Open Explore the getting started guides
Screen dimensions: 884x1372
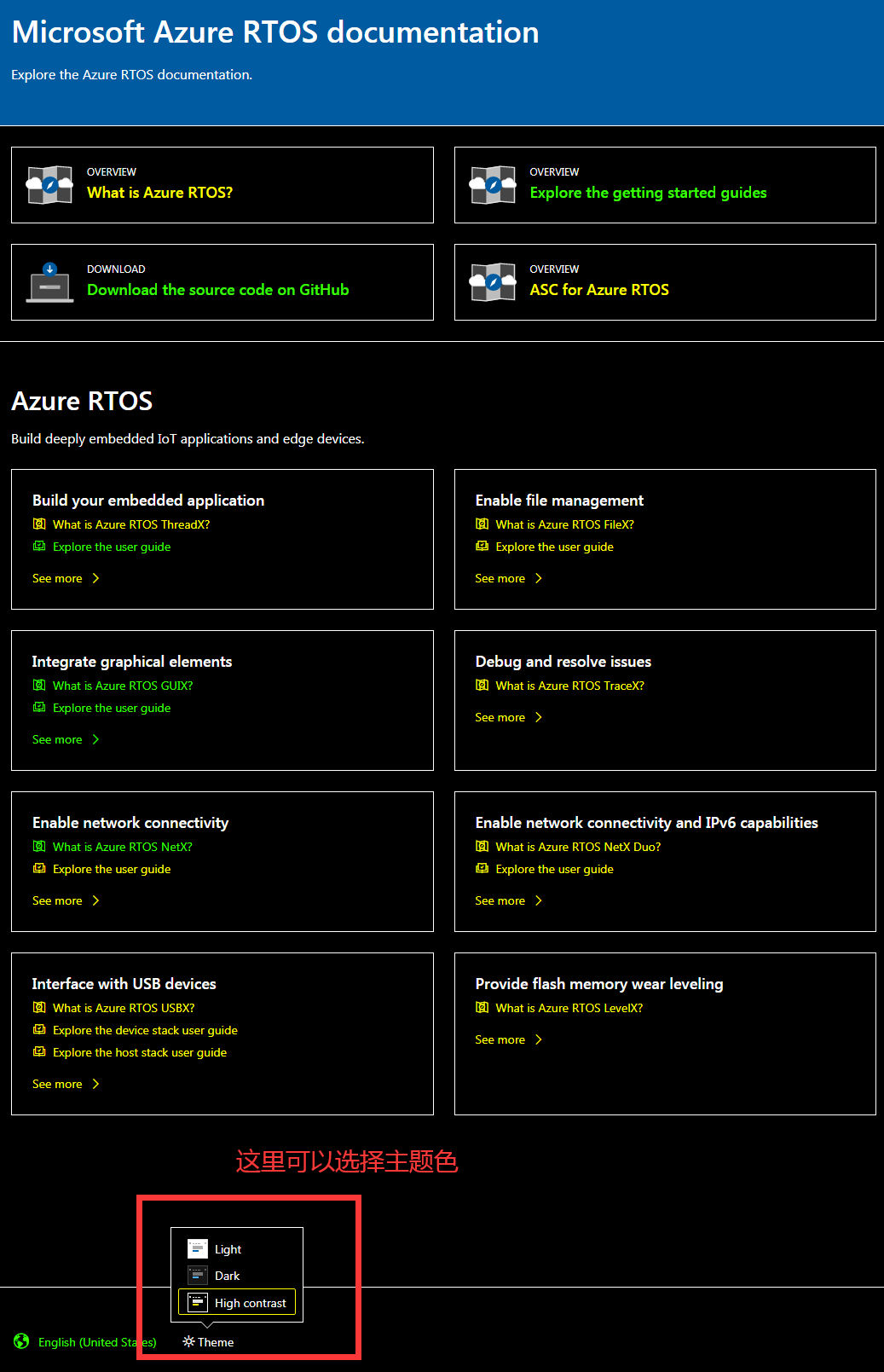tap(648, 193)
